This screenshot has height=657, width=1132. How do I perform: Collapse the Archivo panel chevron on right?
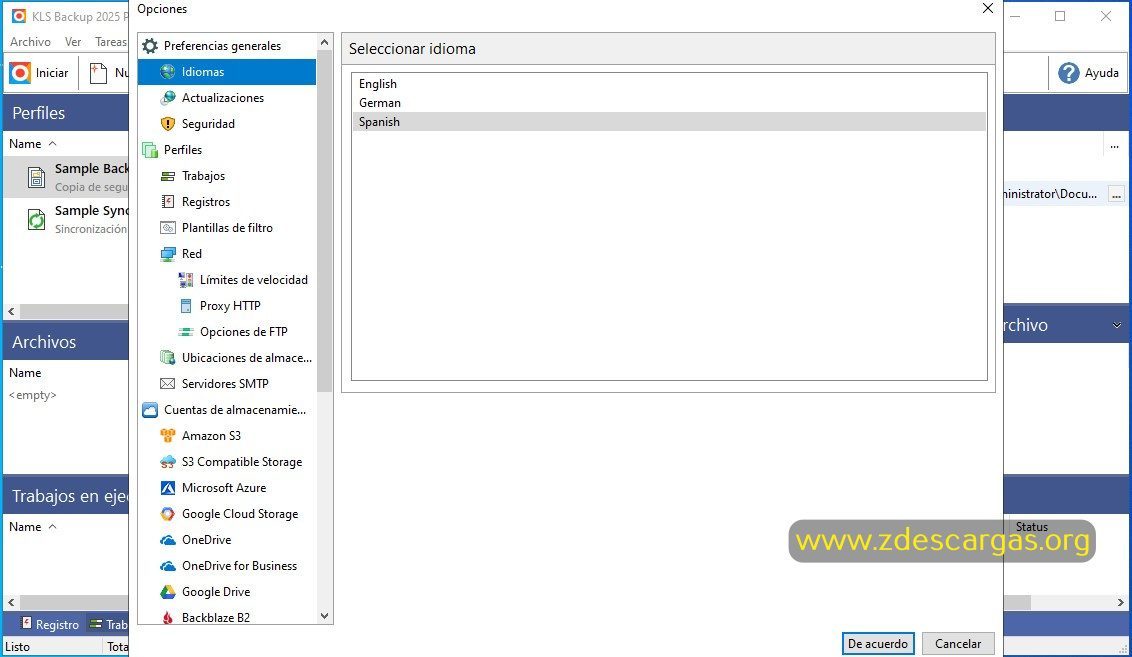[1117, 326]
